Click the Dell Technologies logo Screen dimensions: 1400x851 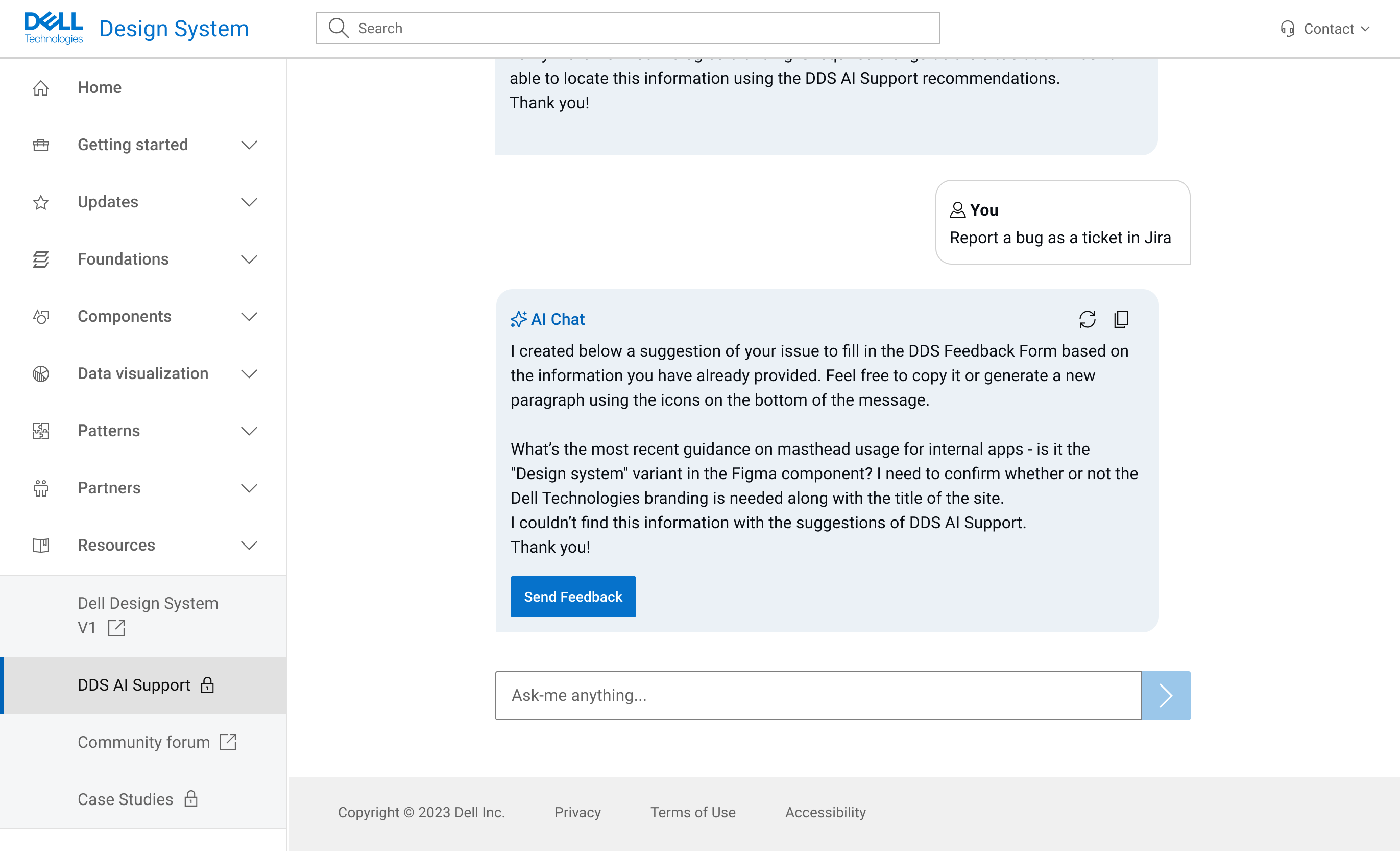54,28
